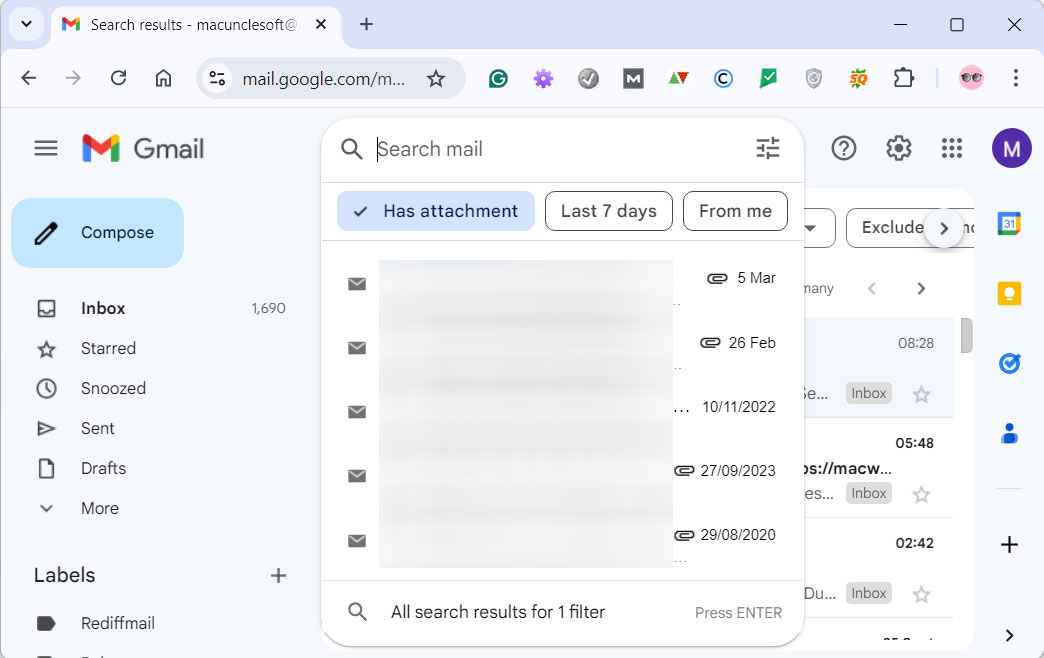
Task: Open Google Tasks side panel
Action: tap(1009, 364)
